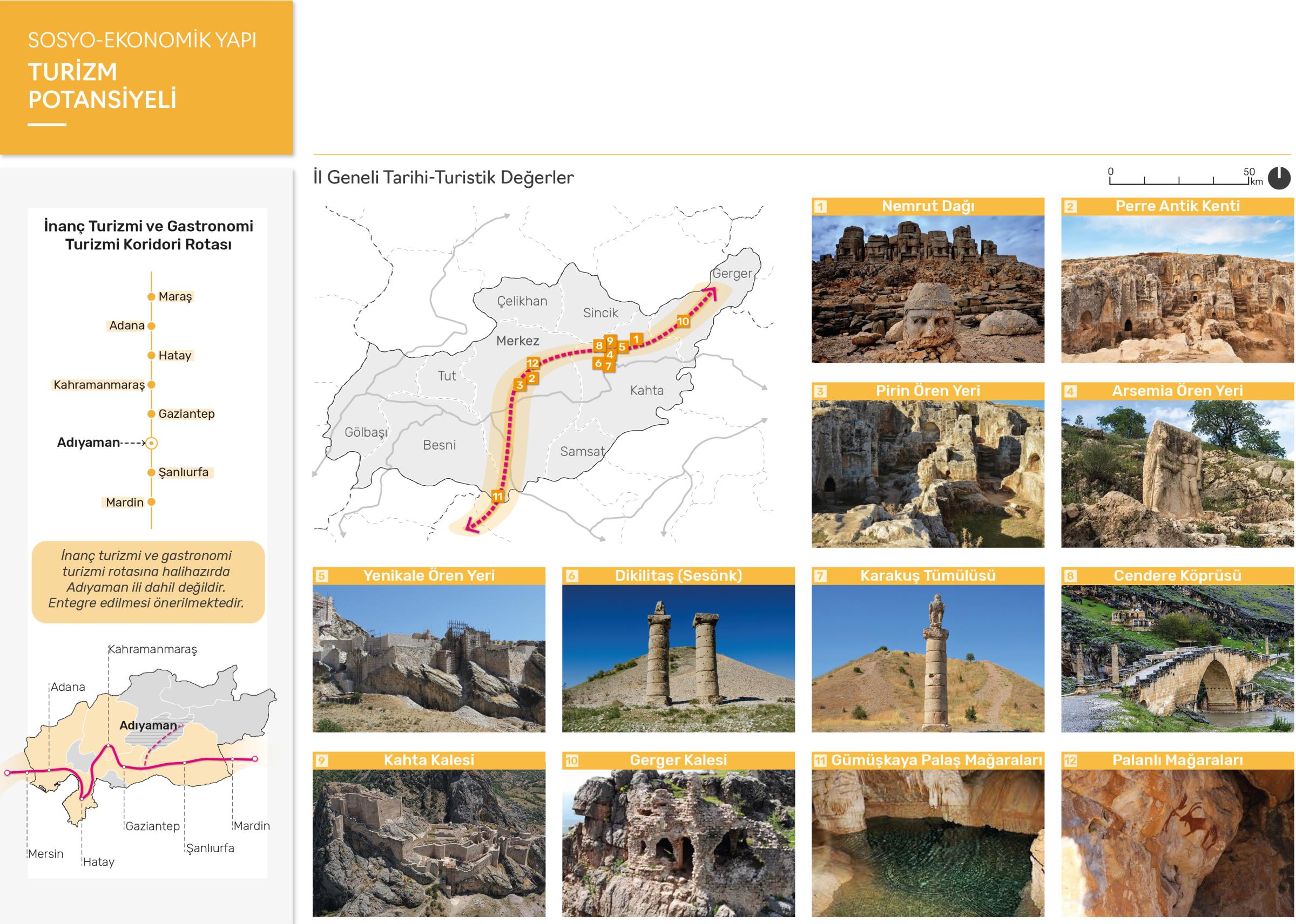
Task: Open the Nemrut Dağı photo
Action: click(928, 289)
